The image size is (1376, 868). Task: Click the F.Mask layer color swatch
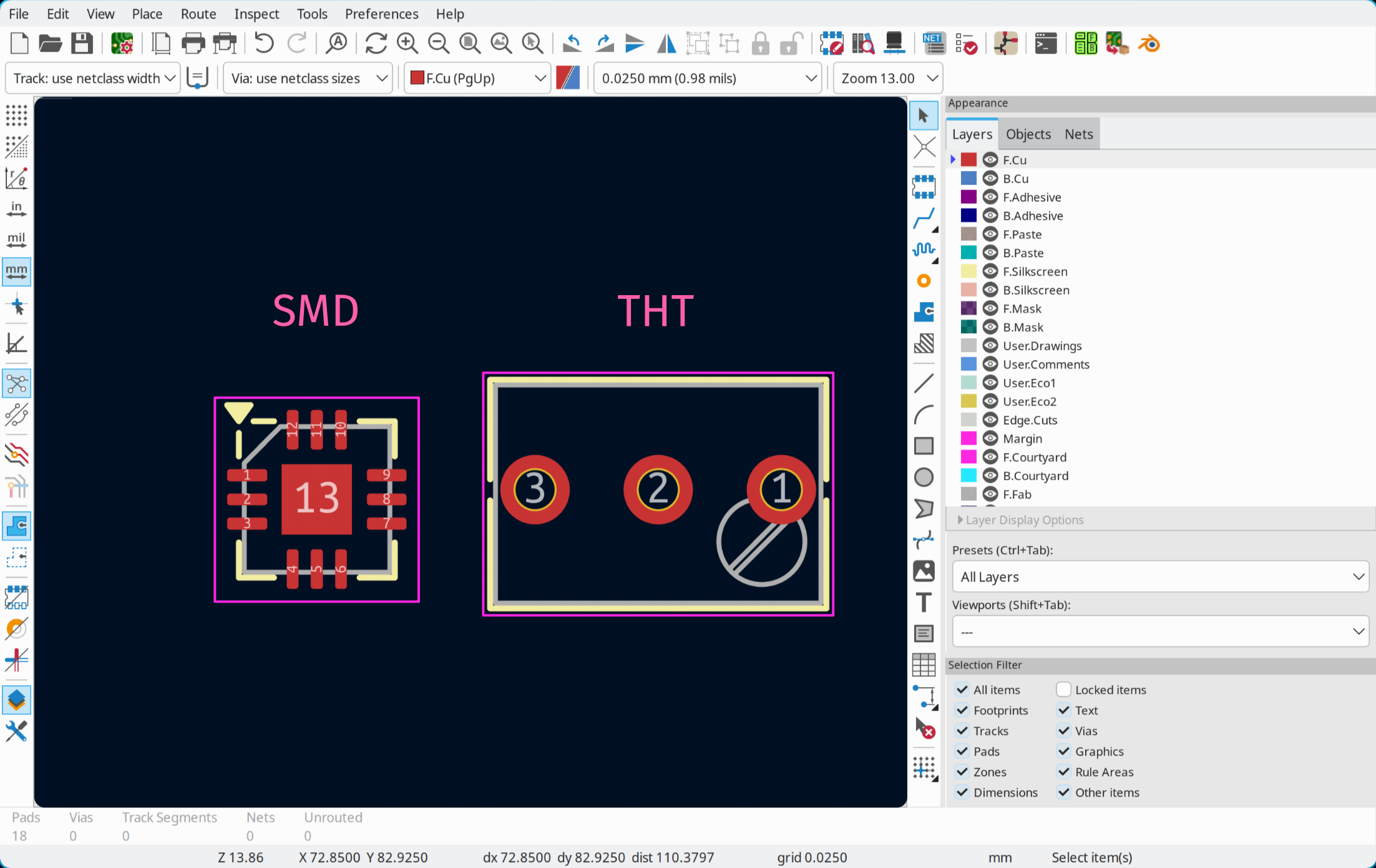[x=969, y=308]
